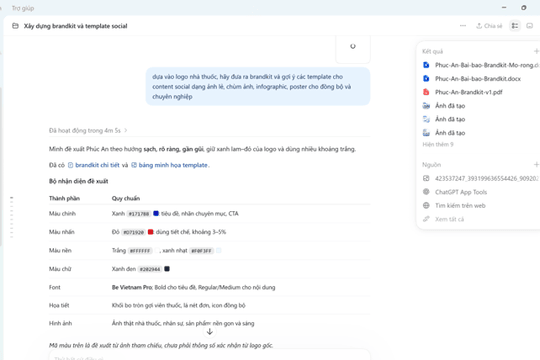Click the ChatGPT App Tools icon

[426, 192]
